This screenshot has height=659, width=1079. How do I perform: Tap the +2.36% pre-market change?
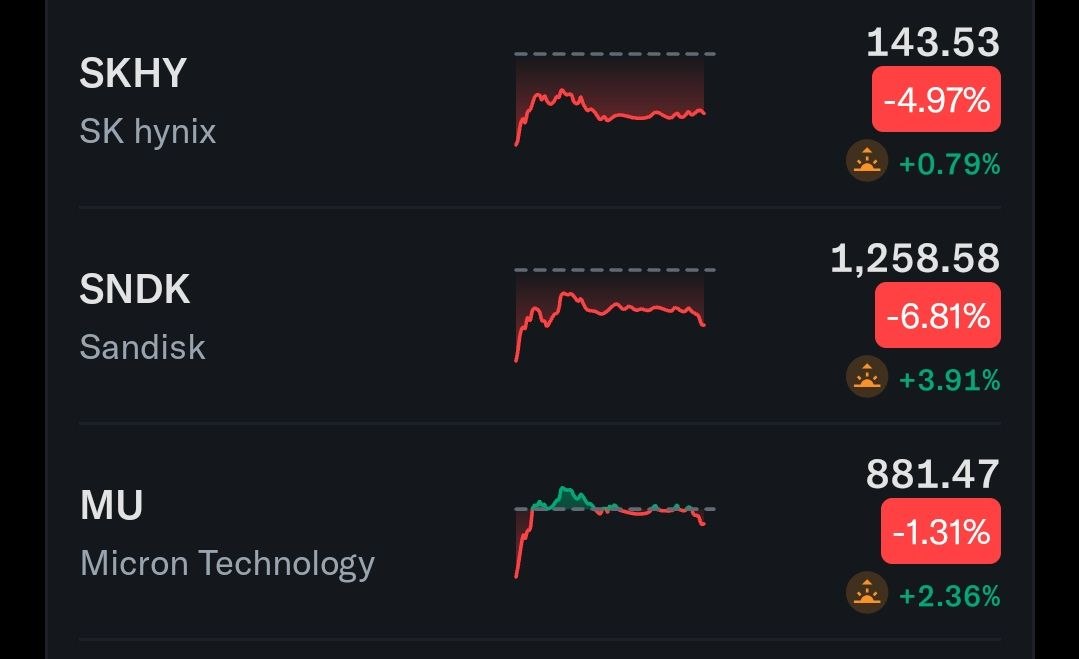pos(950,596)
